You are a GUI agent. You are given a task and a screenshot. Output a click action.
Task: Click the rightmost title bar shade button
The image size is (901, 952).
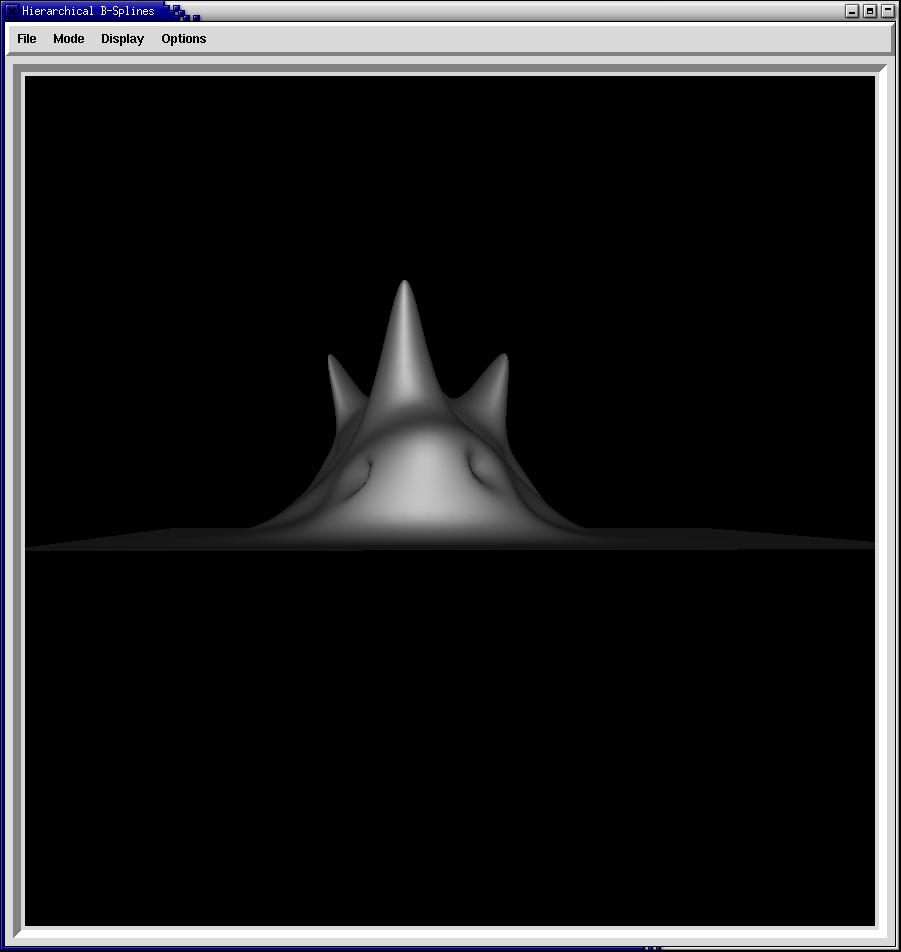(x=887, y=11)
